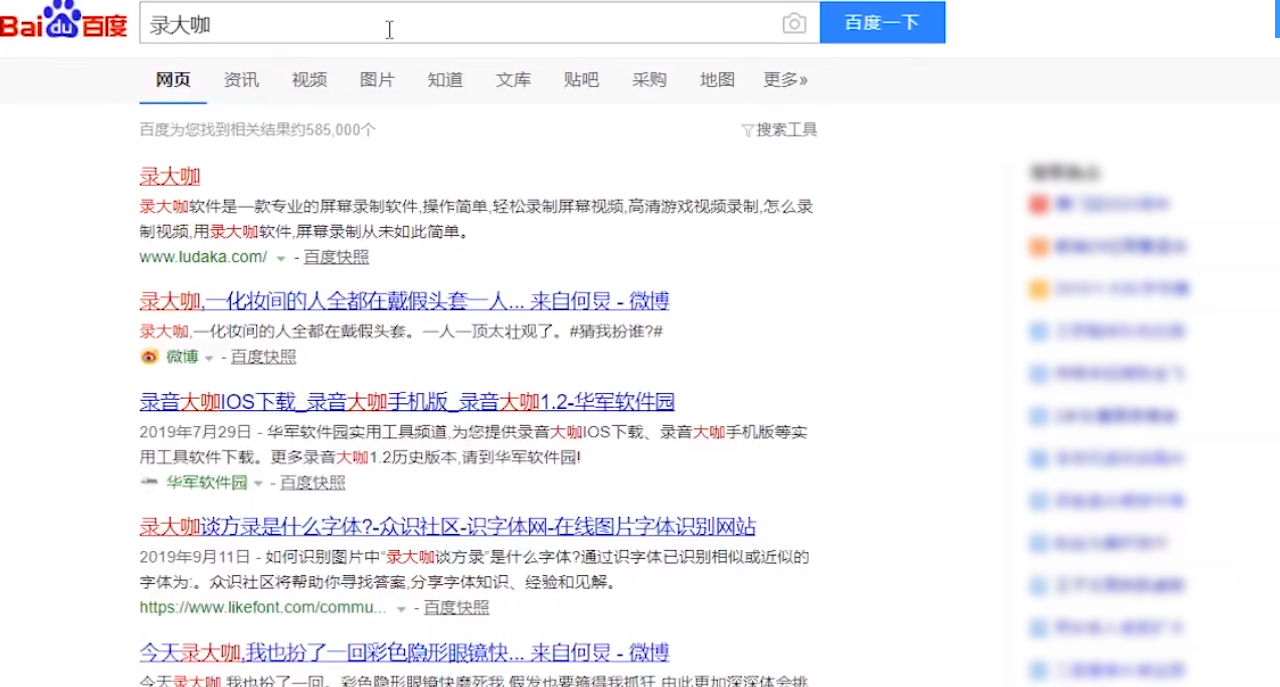Open the first result titled 录大咖
This screenshot has width=1280, height=687.
point(170,177)
